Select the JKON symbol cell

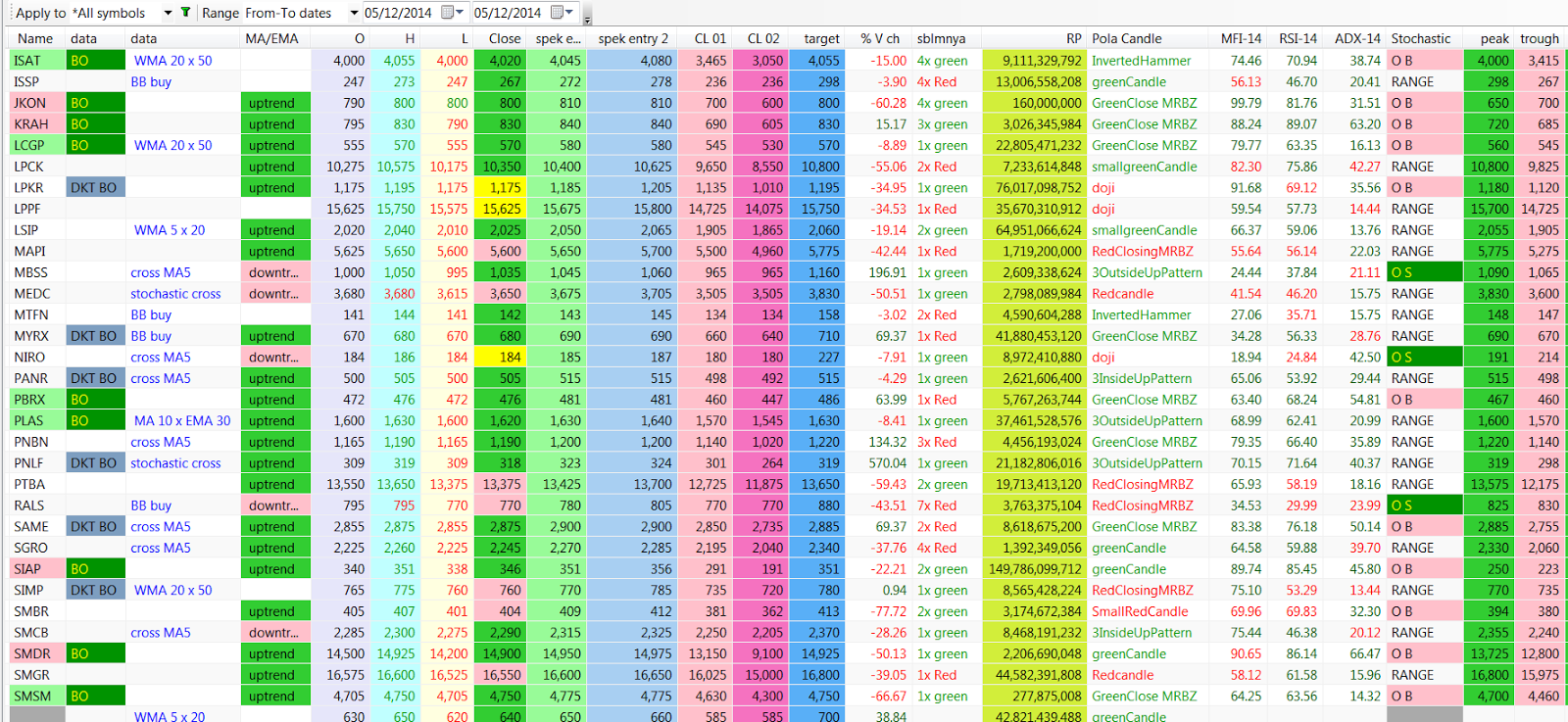[36, 103]
